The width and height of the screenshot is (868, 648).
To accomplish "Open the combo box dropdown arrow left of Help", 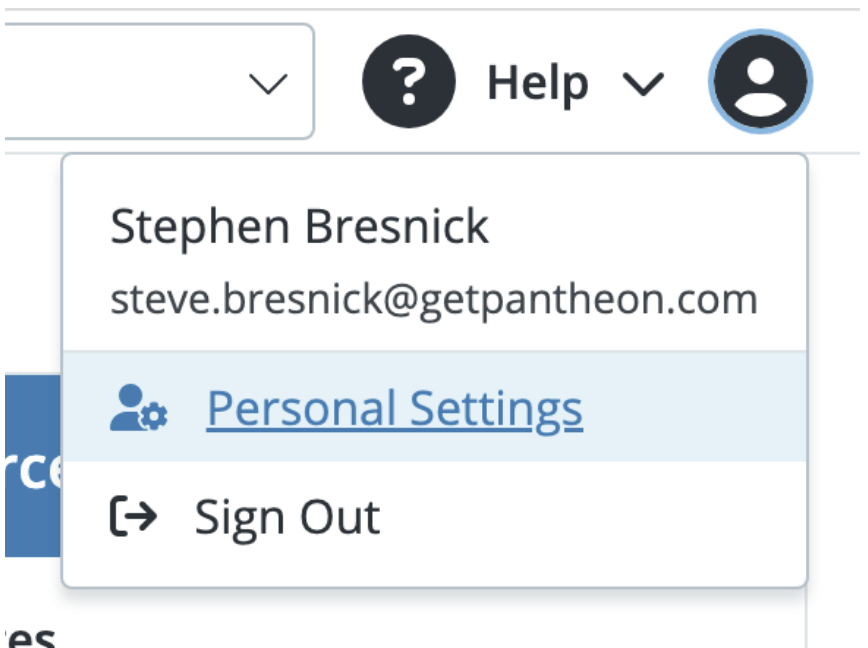I will (x=267, y=84).
